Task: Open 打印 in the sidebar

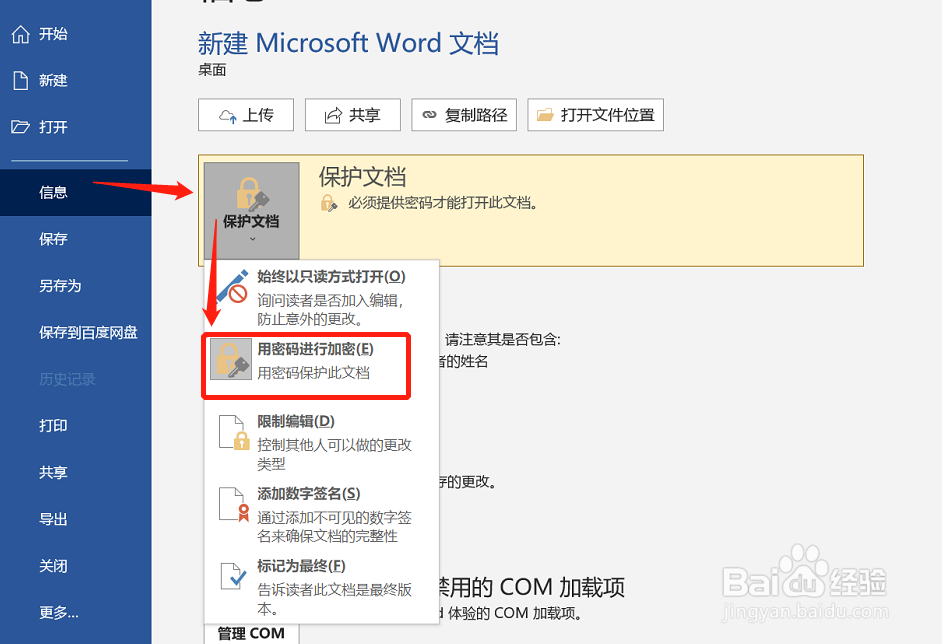Action: coord(76,426)
